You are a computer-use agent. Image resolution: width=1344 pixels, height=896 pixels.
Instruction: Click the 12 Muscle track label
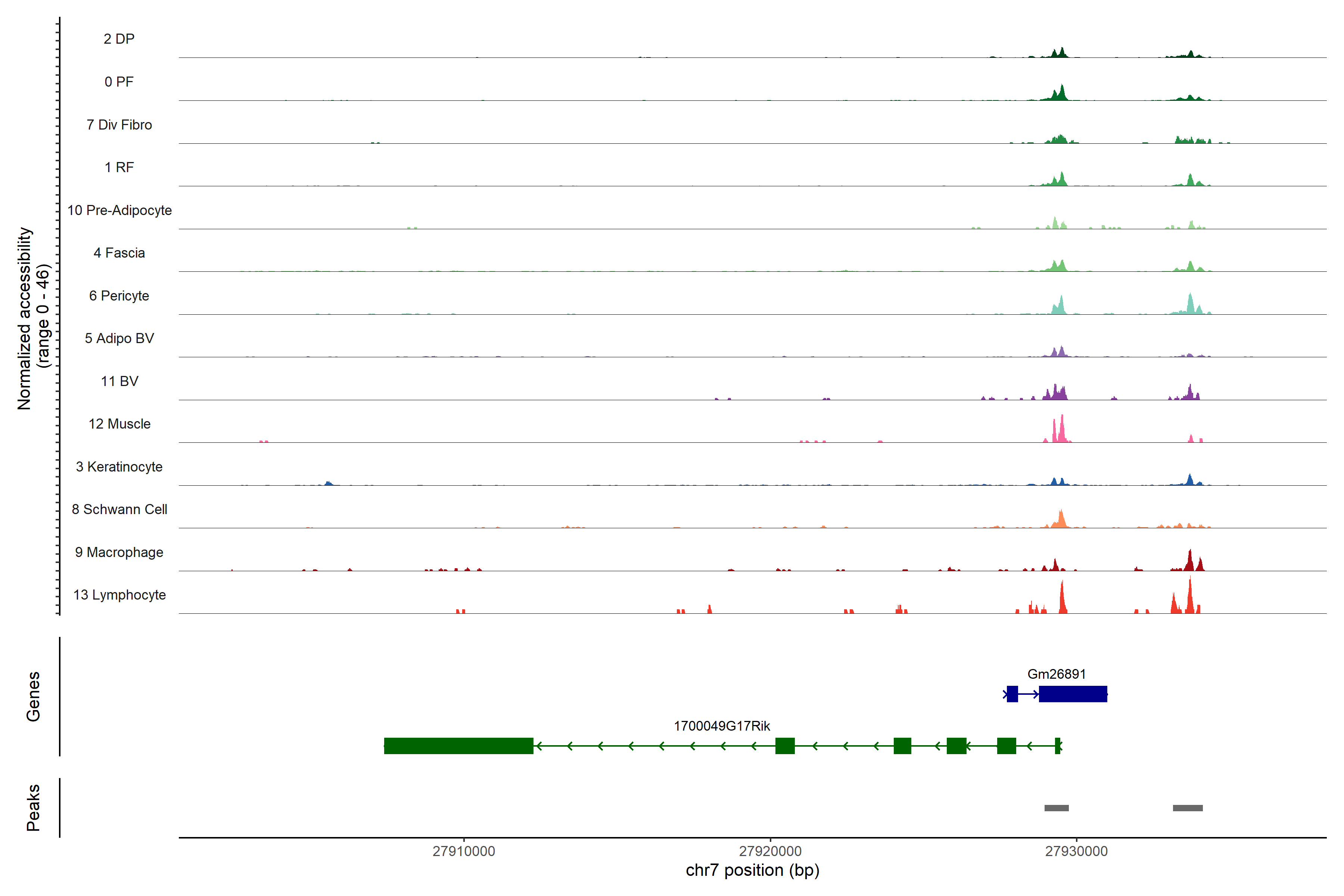(119, 424)
